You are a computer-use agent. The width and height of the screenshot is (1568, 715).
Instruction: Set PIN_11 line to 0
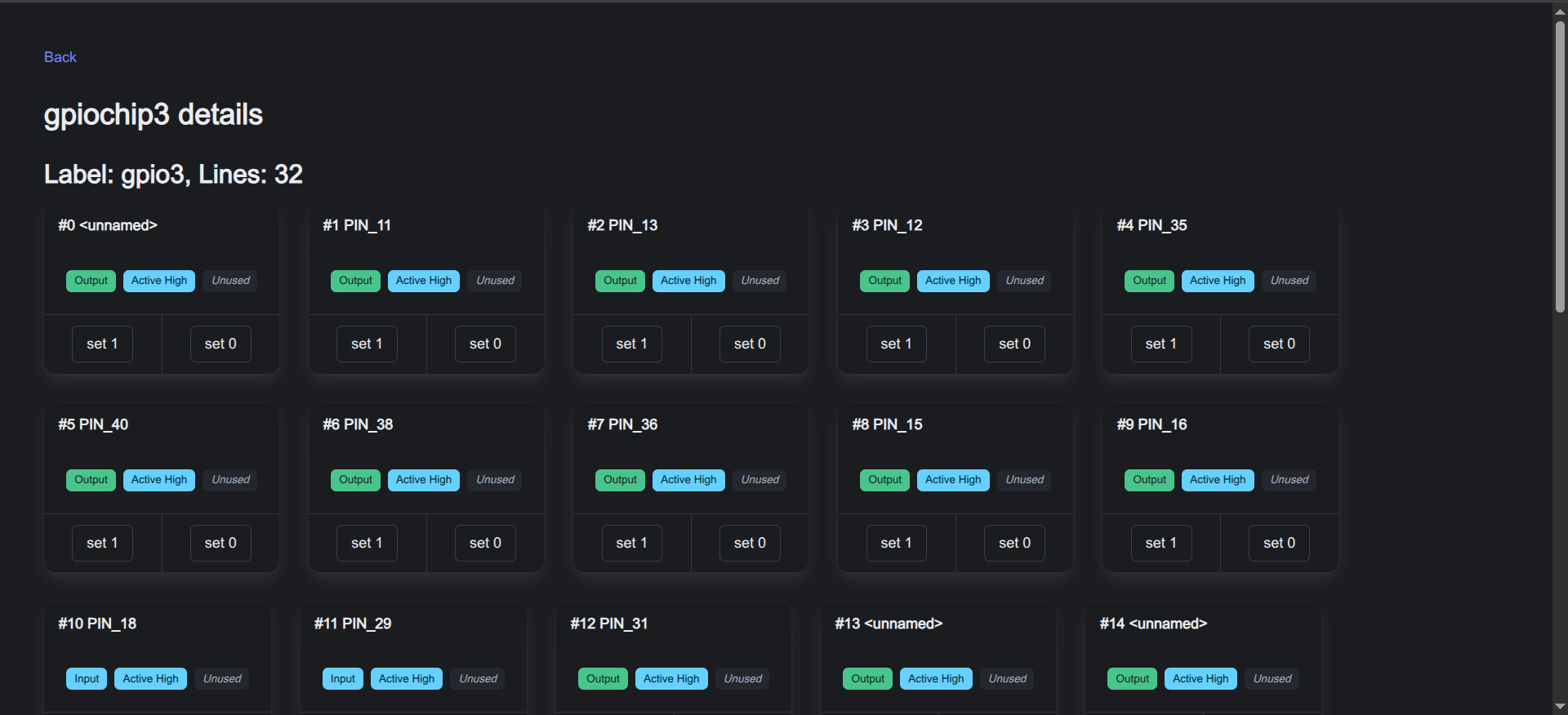[485, 344]
